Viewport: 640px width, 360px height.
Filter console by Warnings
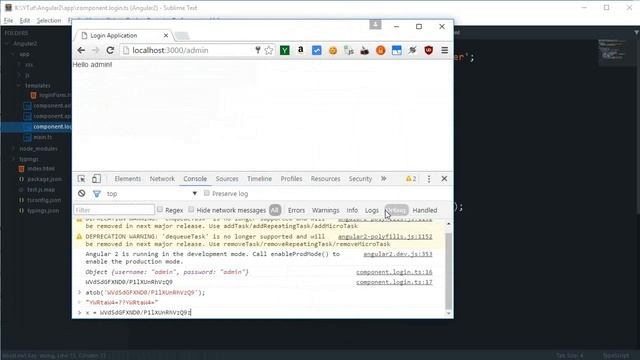pyautogui.click(x=325, y=210)
